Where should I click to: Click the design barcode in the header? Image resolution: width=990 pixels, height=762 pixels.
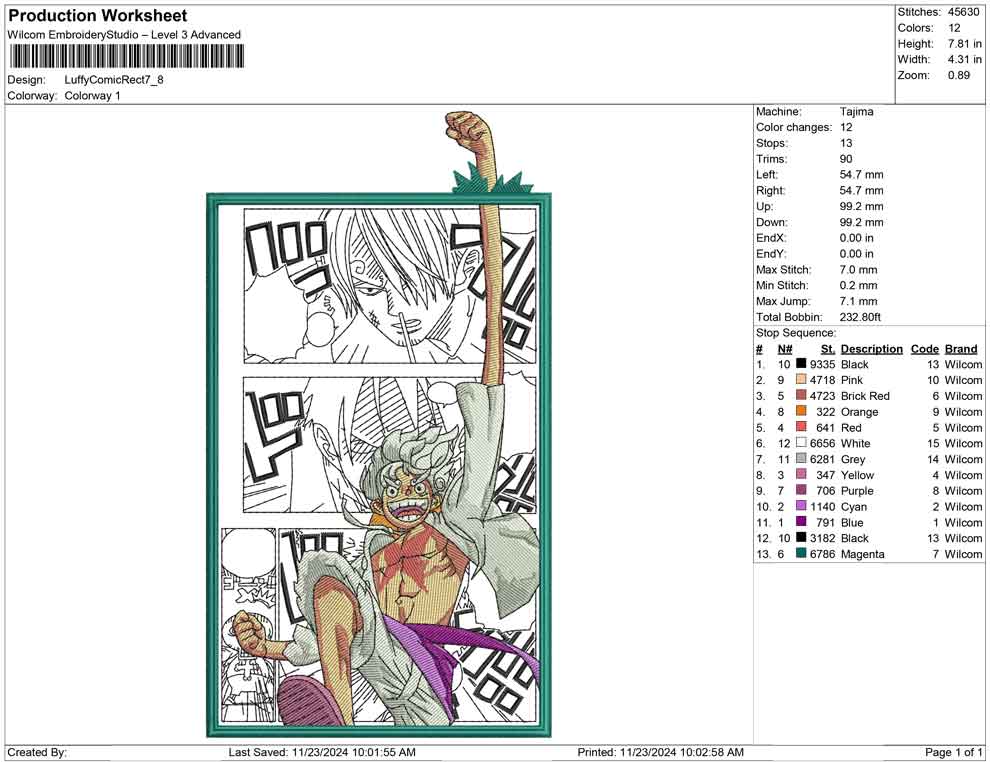(126, 57)
